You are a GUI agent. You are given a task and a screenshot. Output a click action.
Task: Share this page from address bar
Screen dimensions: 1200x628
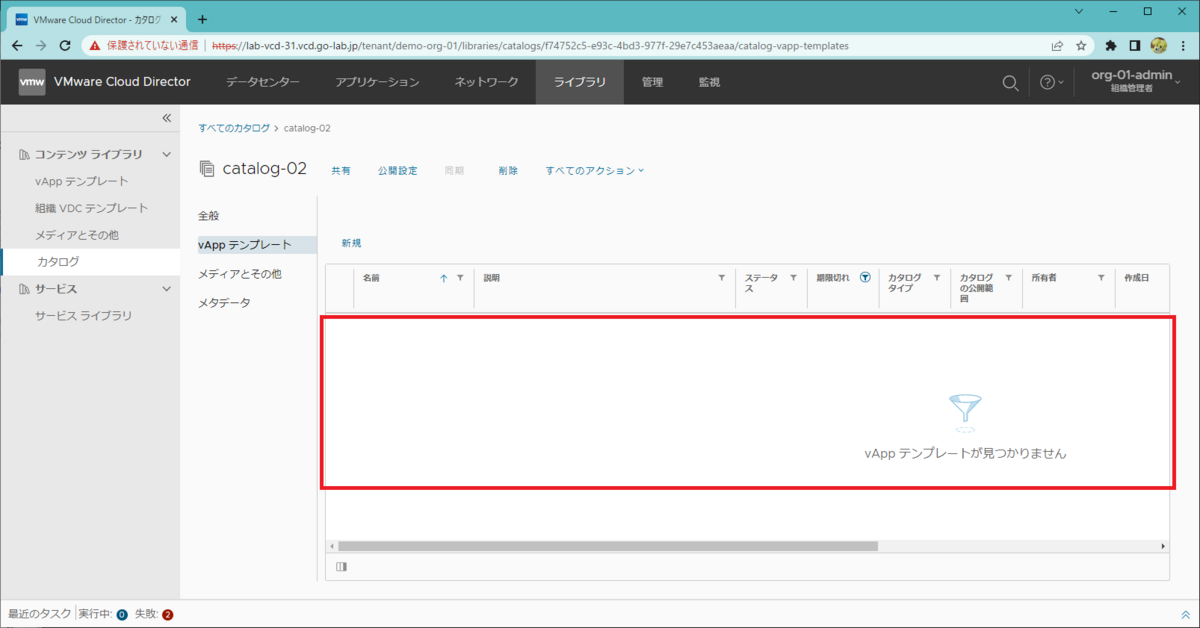click(1057, 45)
